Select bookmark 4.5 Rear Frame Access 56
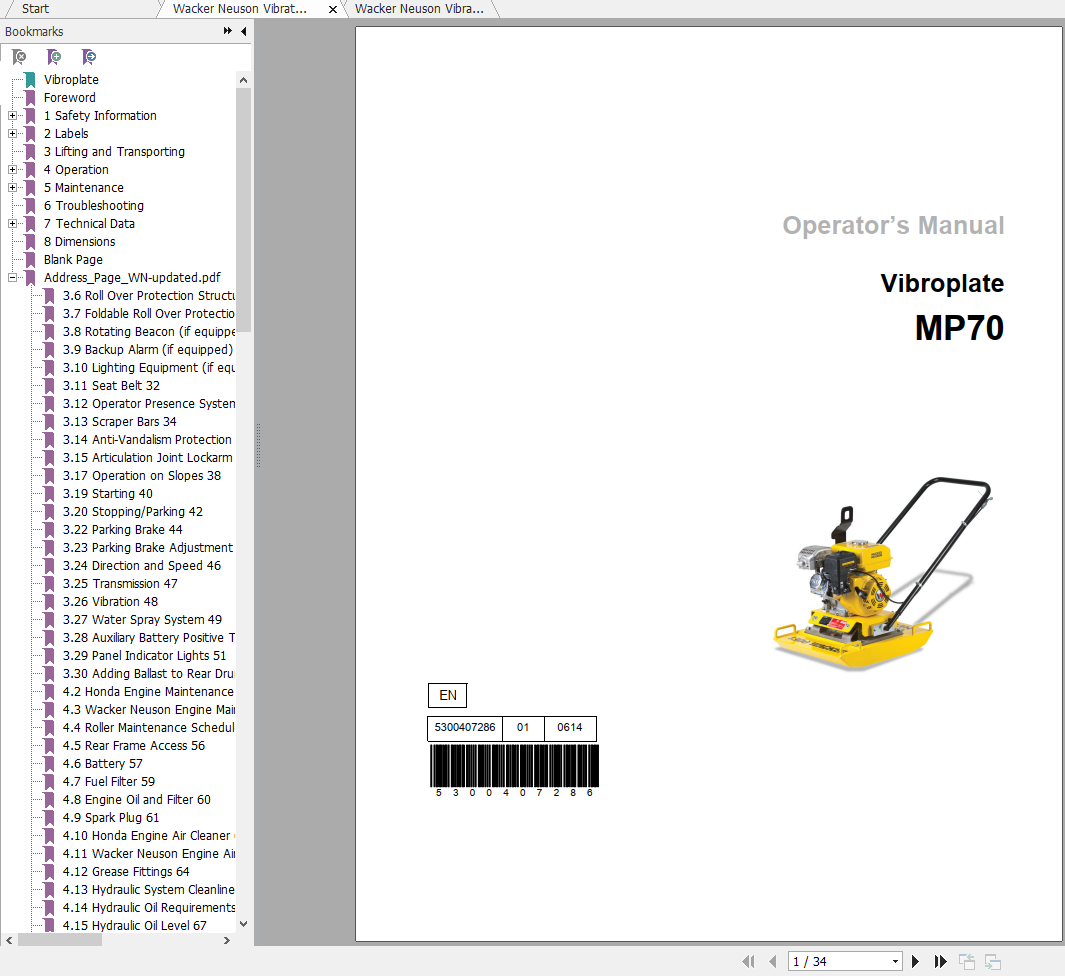 click(x=134, y=746)
